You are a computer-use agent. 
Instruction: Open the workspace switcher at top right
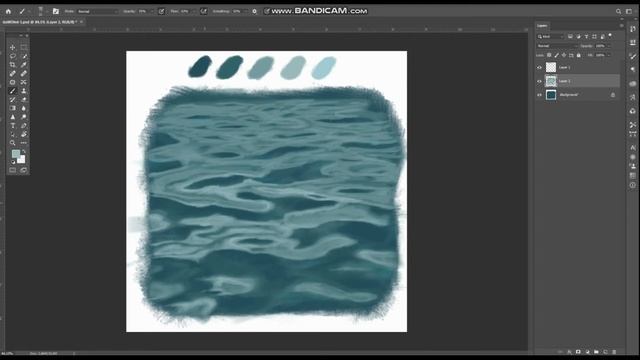tap(629, 11)
